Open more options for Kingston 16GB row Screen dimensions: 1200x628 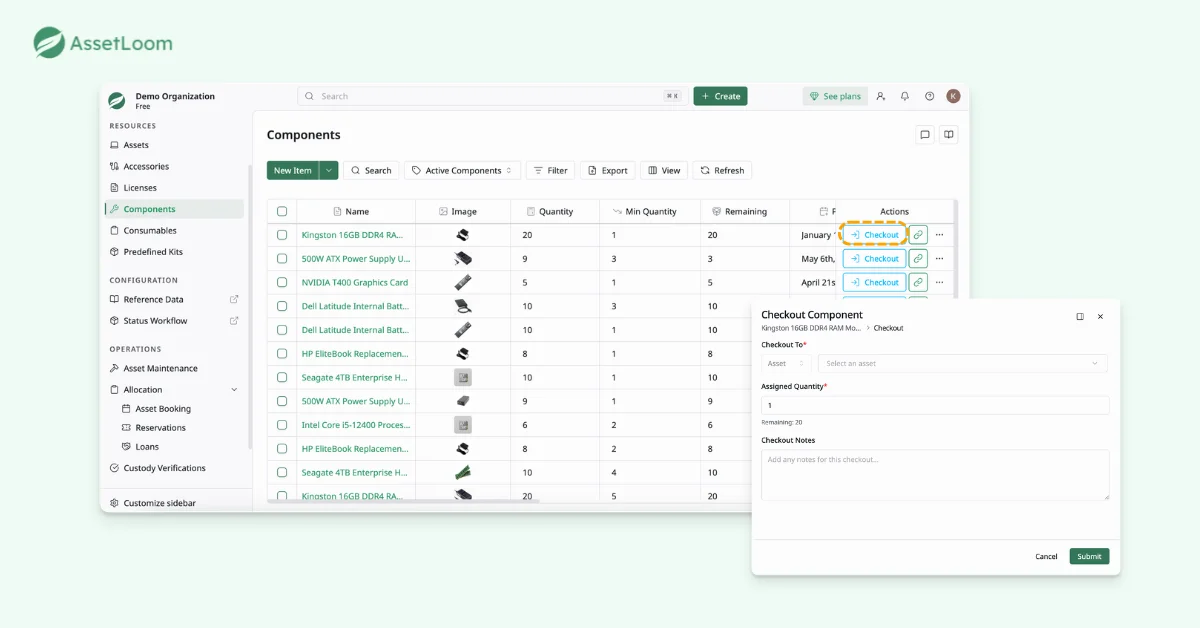(x=939, y=235)
